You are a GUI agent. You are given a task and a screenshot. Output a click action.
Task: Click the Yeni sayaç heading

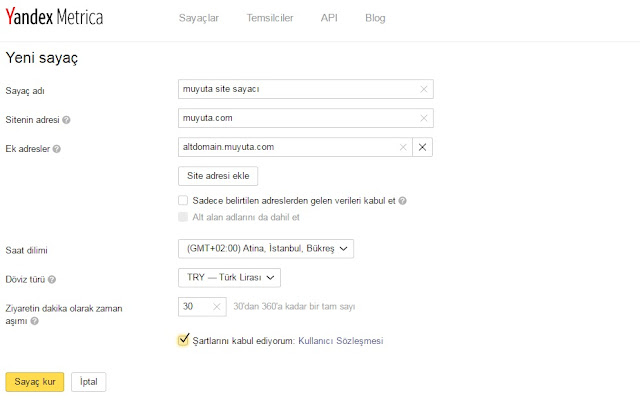(x=42, y=58)
